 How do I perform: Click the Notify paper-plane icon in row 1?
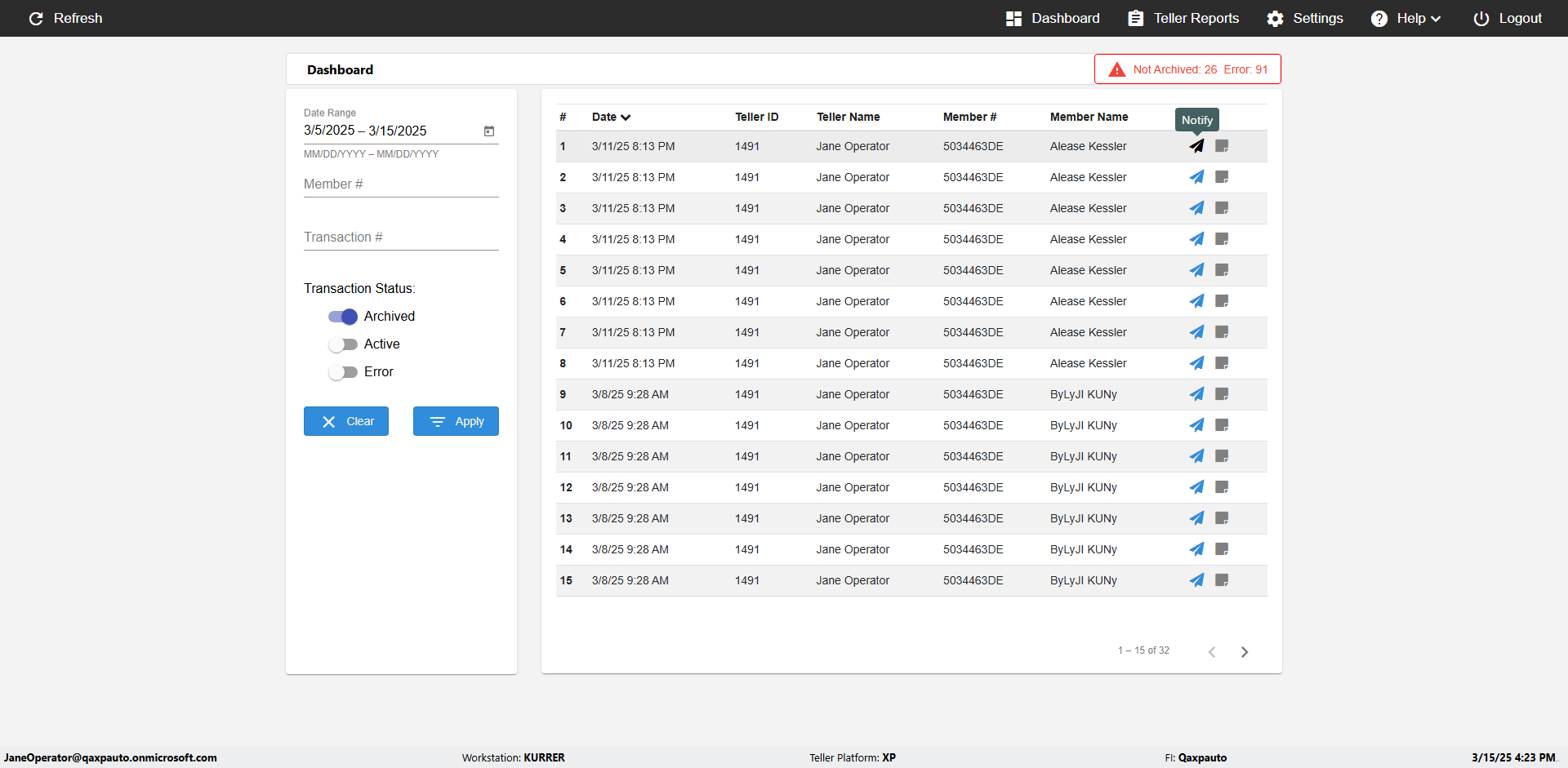pyautogui.click(x=1196, y=146)
